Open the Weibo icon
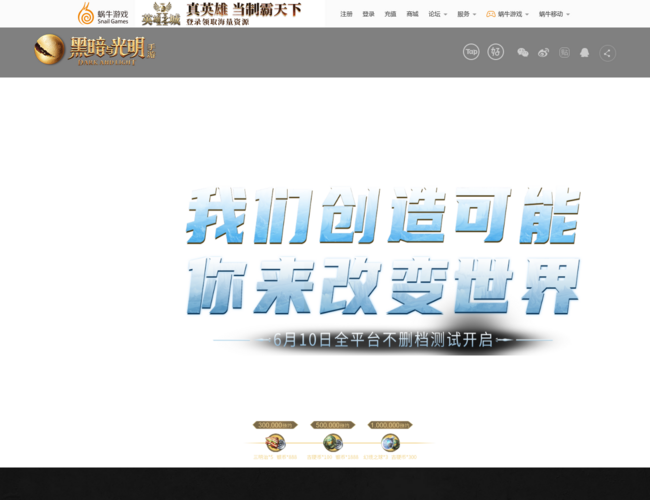This screenshot has width=650, height=500. point(543,52)
